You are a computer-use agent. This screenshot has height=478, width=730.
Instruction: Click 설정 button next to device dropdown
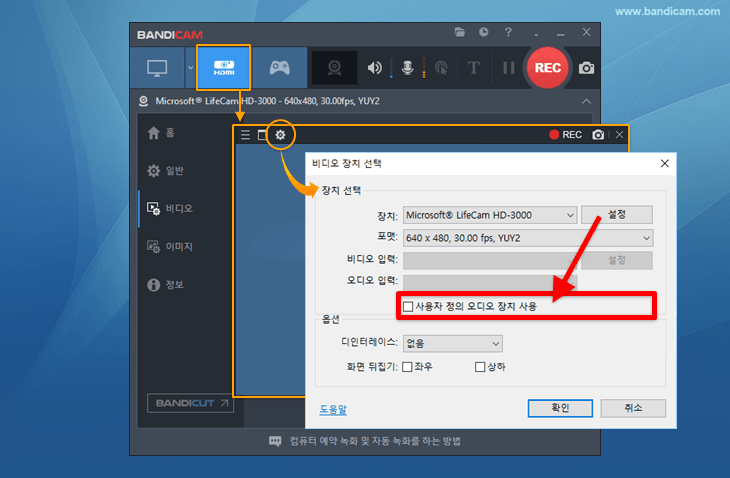tap(616, 215)
